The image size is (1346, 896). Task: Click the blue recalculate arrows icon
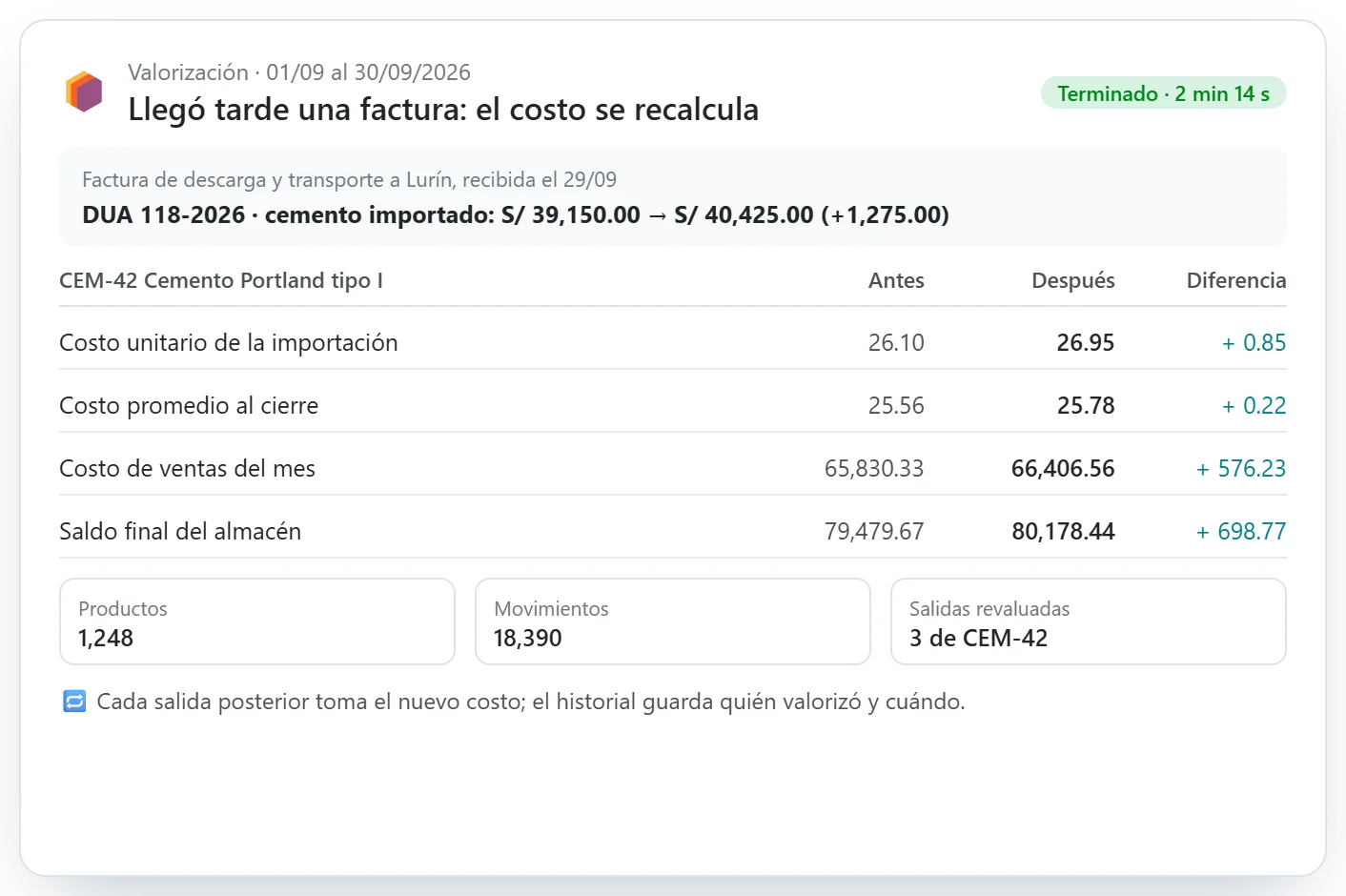click(x=74, y=702)
